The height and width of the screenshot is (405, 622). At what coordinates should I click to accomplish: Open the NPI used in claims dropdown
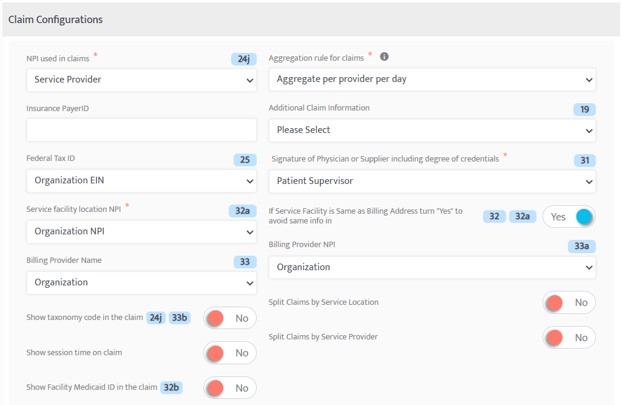pos(142,80)
